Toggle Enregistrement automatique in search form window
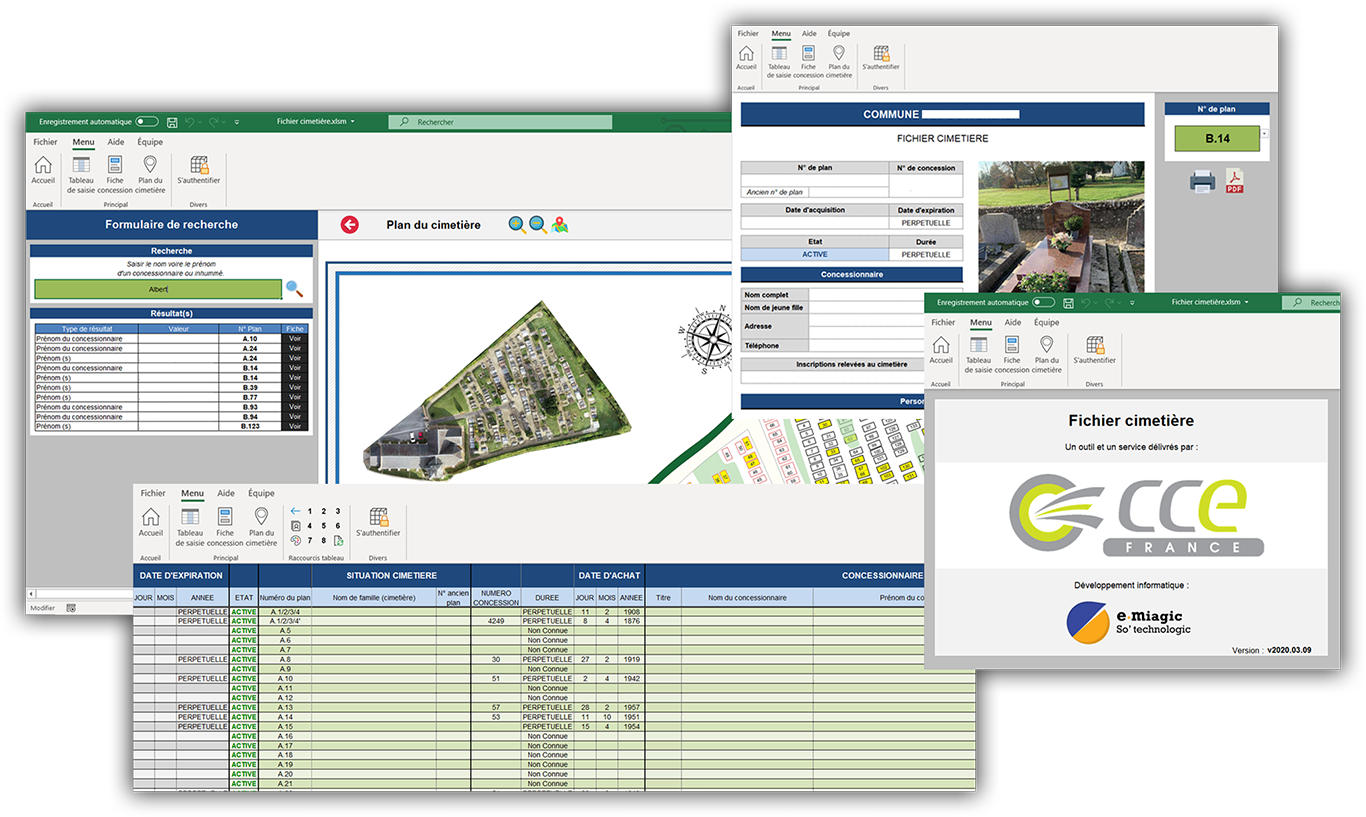 [147, 121]
